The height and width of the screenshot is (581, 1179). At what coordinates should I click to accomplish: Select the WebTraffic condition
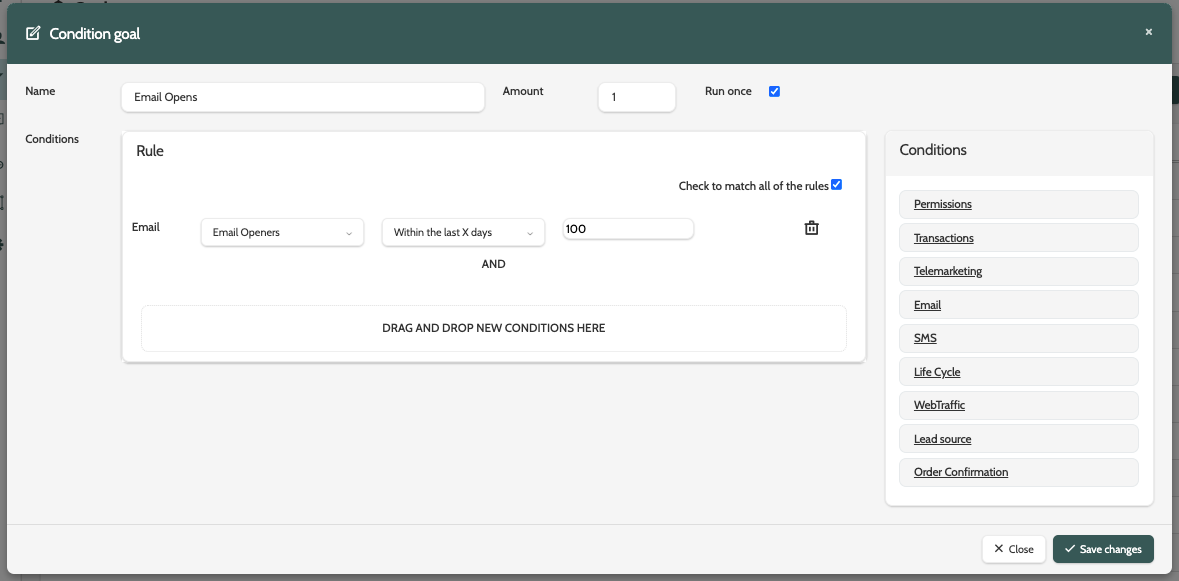click(1018, 405)
